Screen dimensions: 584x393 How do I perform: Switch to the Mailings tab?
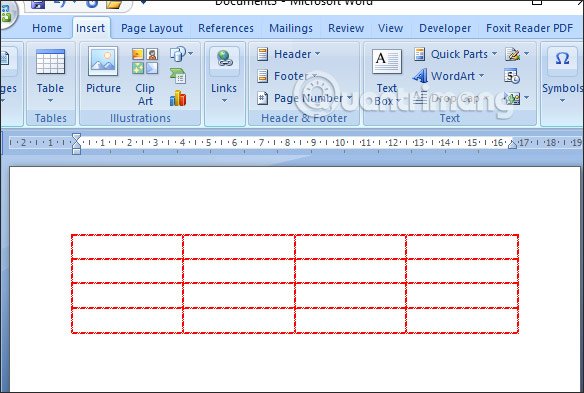pyautogui.click(x=291, y=28)
